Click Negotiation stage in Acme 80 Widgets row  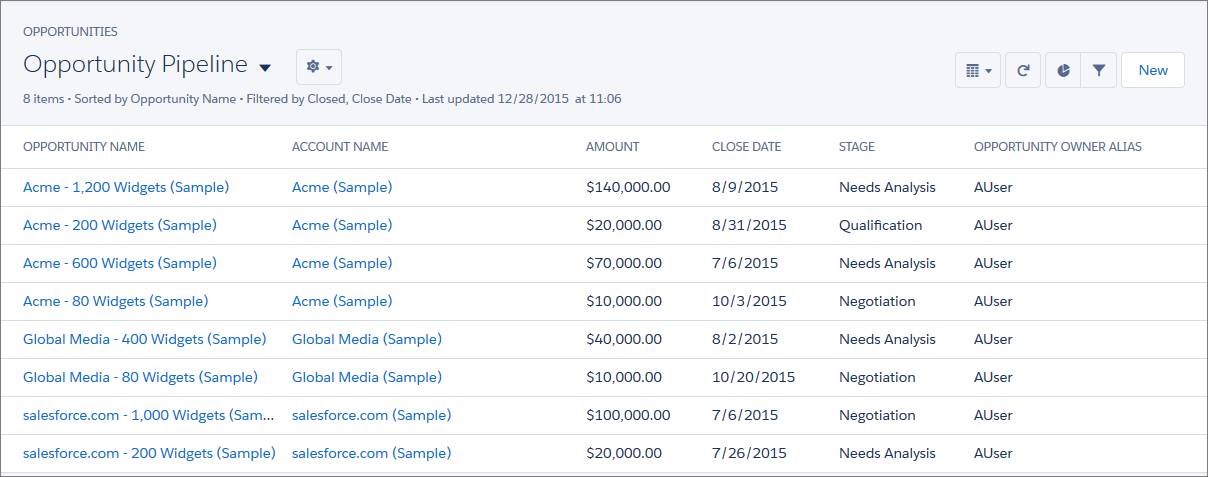point(877,301)
